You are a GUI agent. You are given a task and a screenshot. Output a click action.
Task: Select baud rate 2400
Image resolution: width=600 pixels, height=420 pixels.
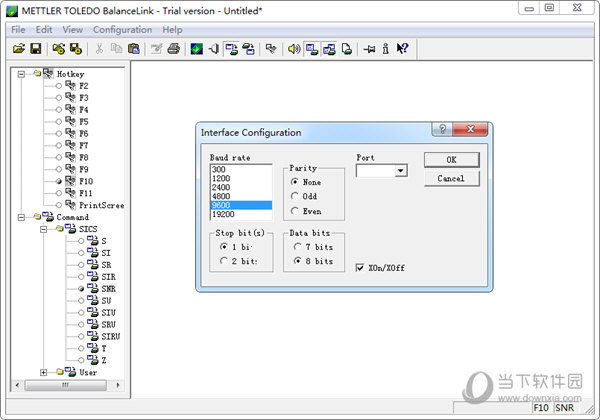(x=241, y=187)
